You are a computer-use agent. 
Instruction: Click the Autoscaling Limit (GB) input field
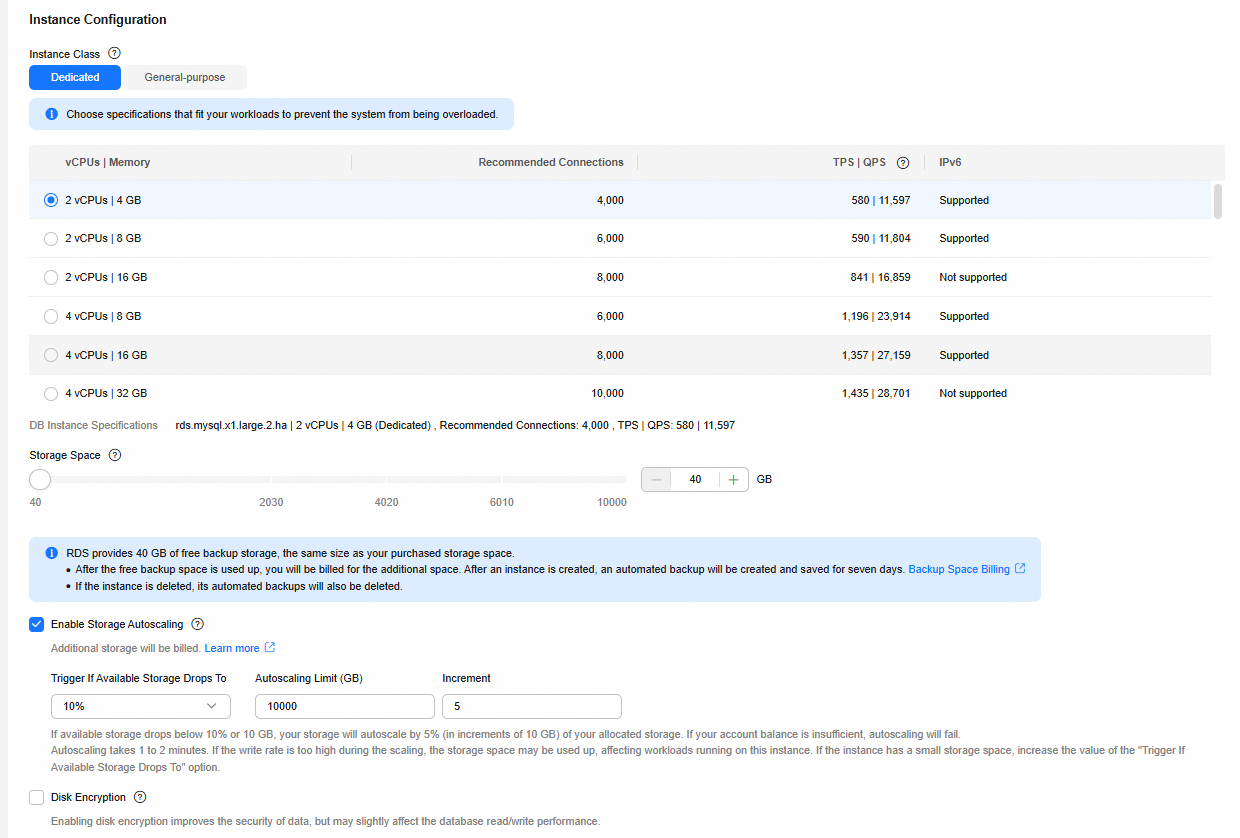pyautogui.click(x=344, y=706)
